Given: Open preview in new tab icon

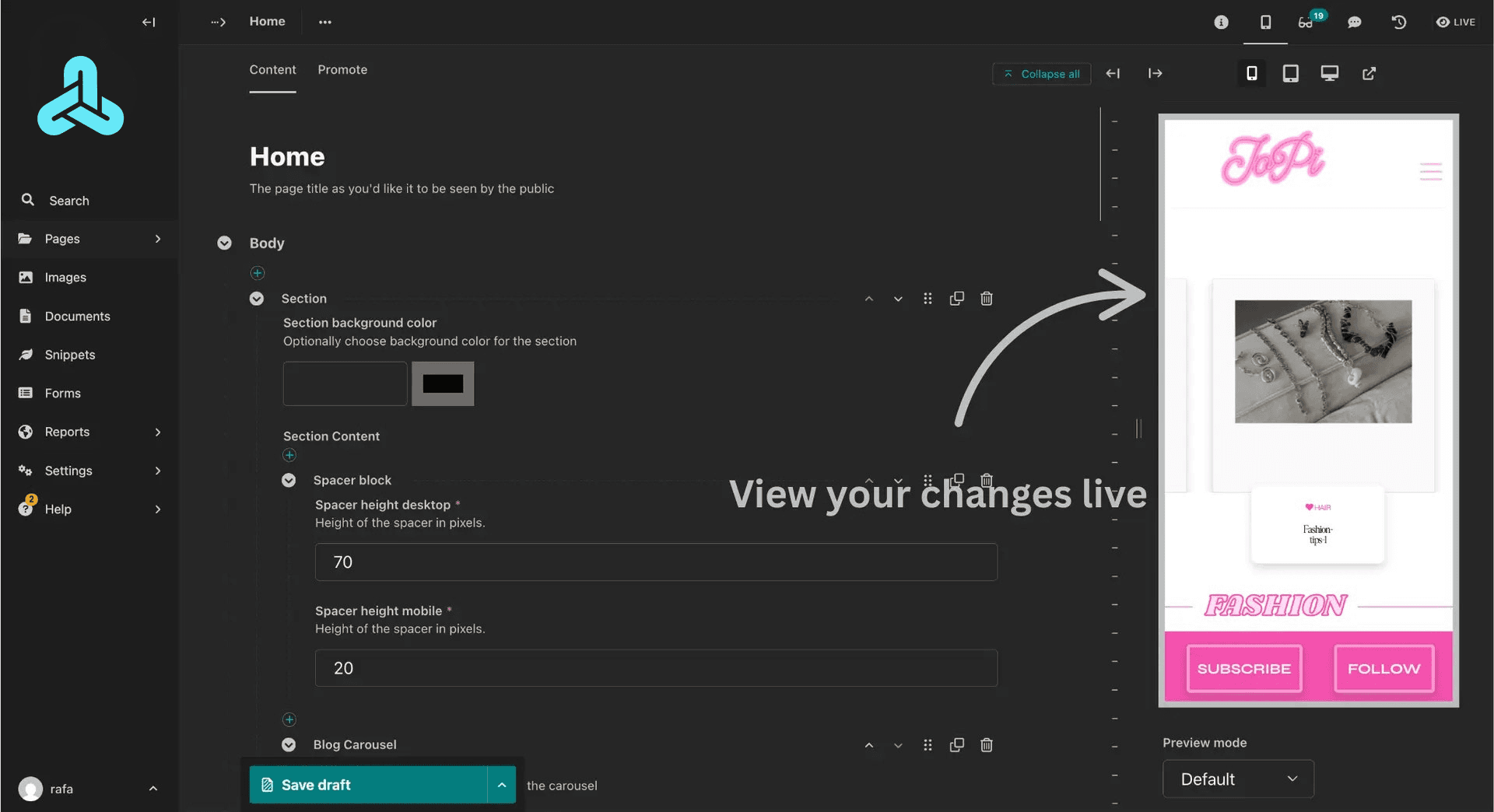Looking at the screenshot, I should [x=1369, y=73].
